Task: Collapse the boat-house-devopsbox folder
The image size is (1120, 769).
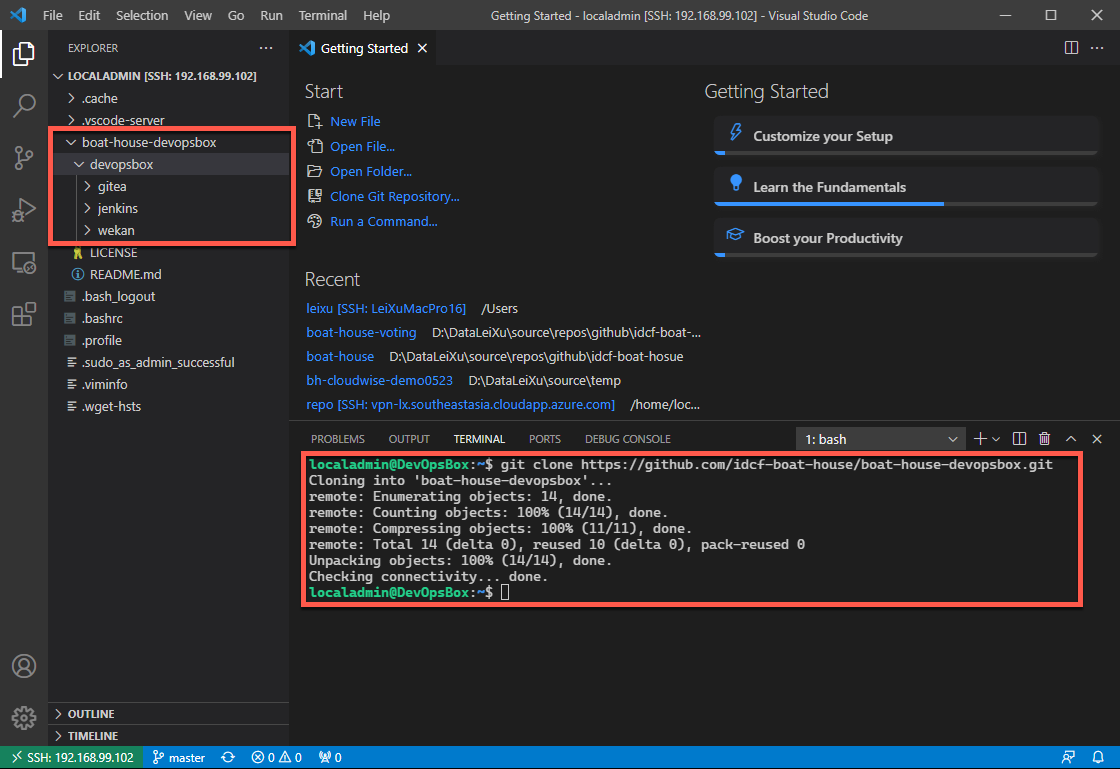Action: coord(169,142)
